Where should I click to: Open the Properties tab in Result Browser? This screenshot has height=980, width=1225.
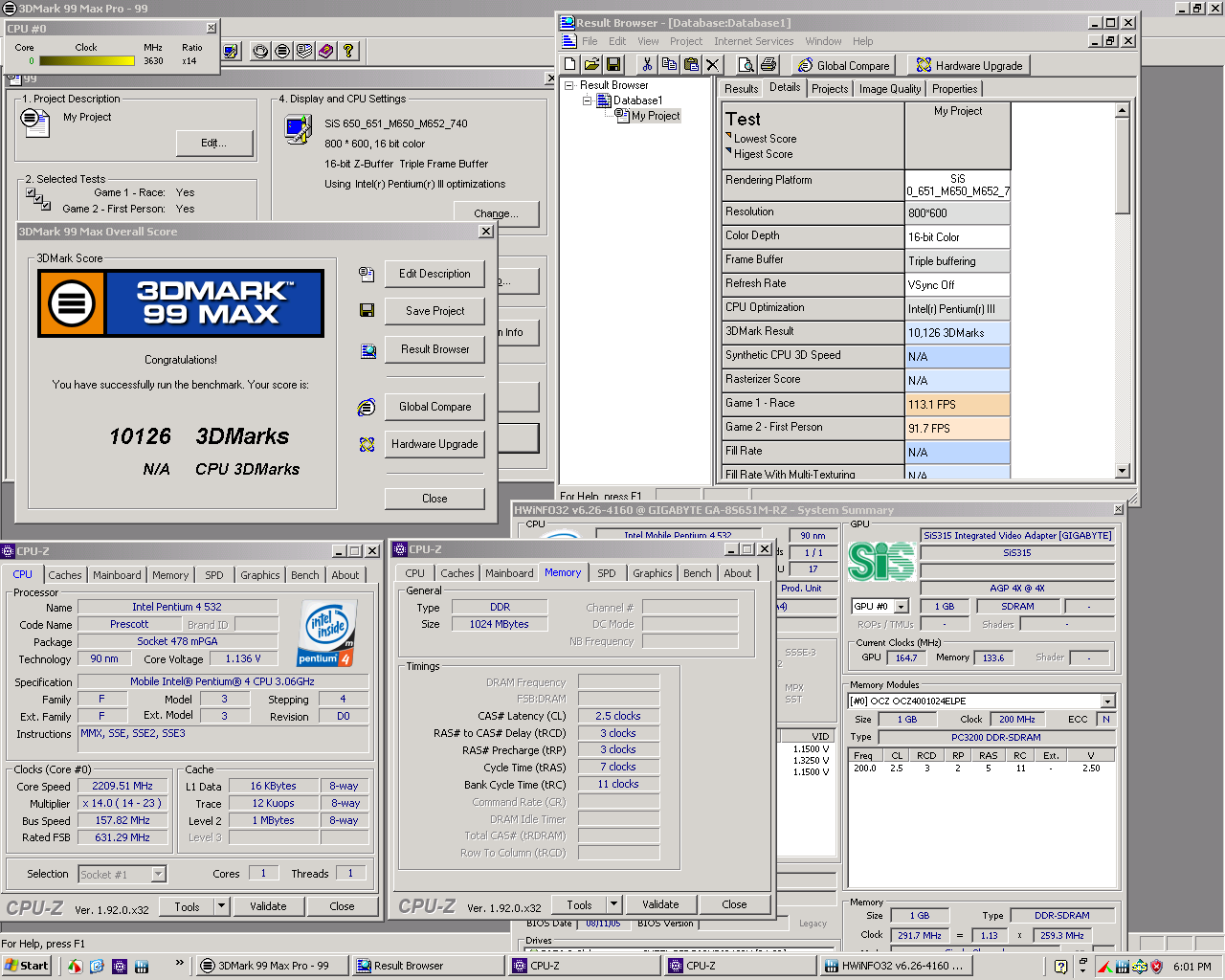pyautogui.click(x=955, y=89)
